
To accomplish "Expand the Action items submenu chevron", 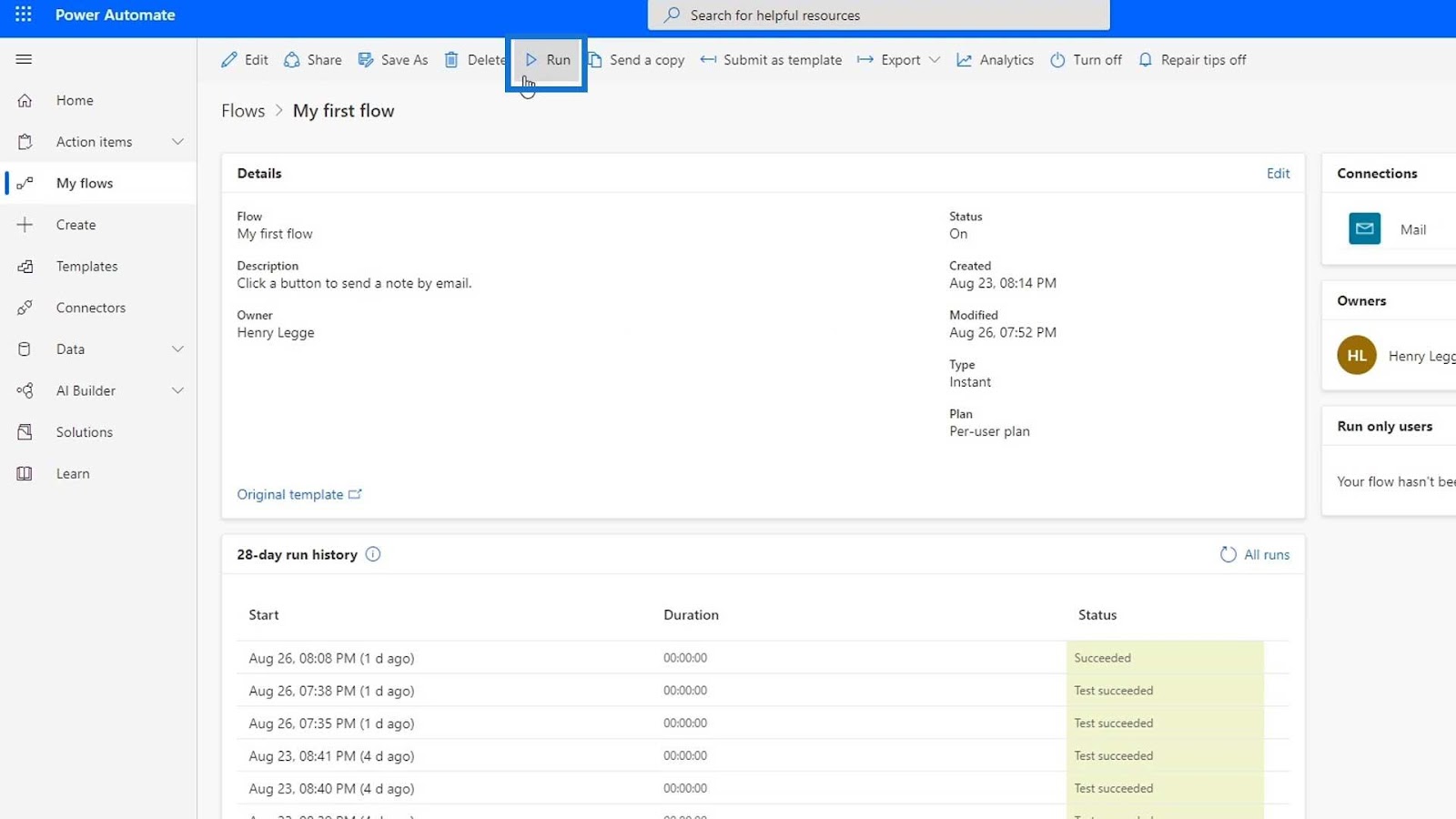I will click(178, 142).
